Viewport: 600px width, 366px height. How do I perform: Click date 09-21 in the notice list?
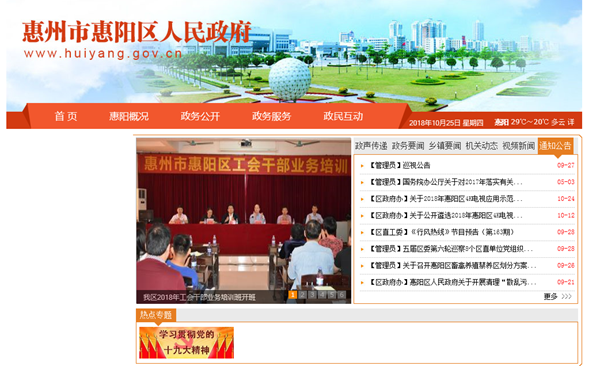[x=566, y=282]
